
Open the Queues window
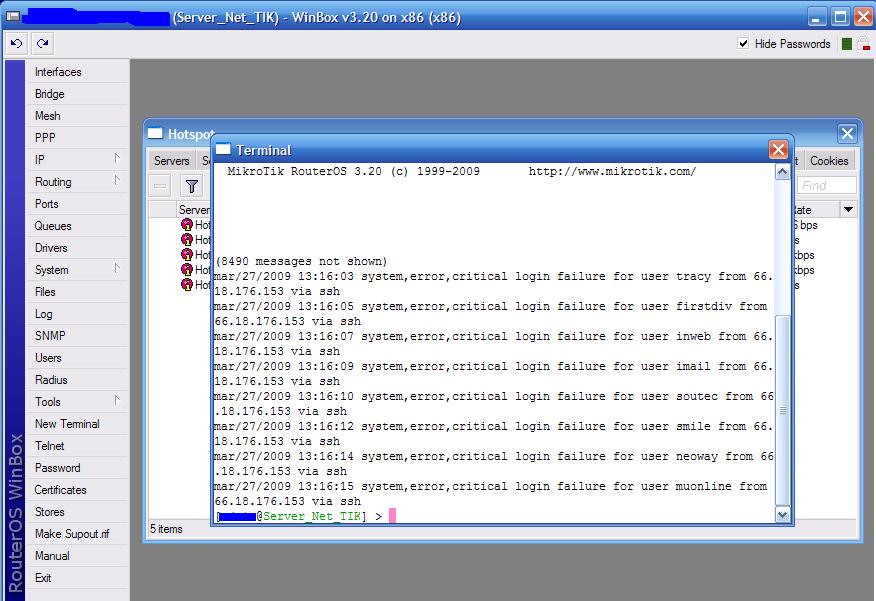click(x=53, y=226)
